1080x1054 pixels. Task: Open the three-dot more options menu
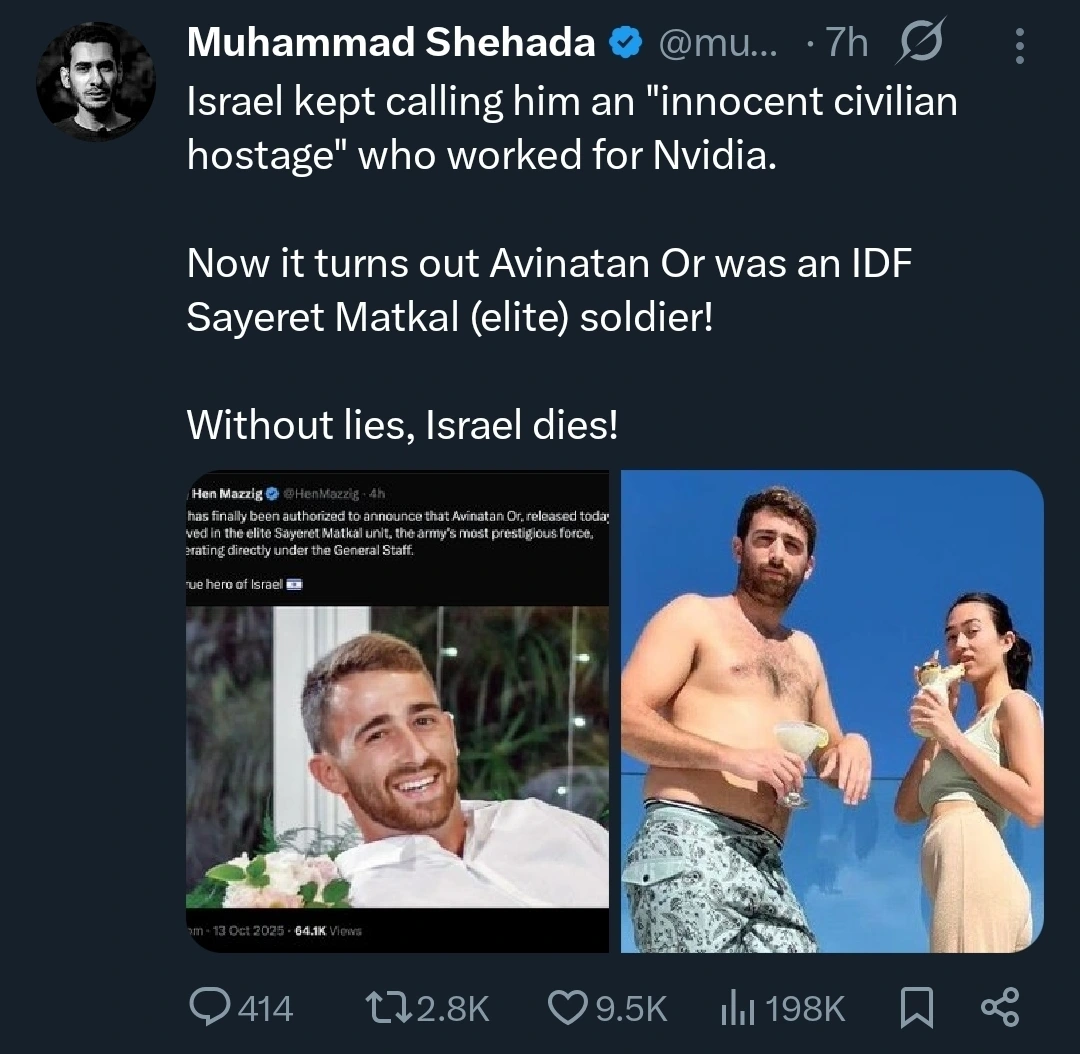[x=1019, y=44]
